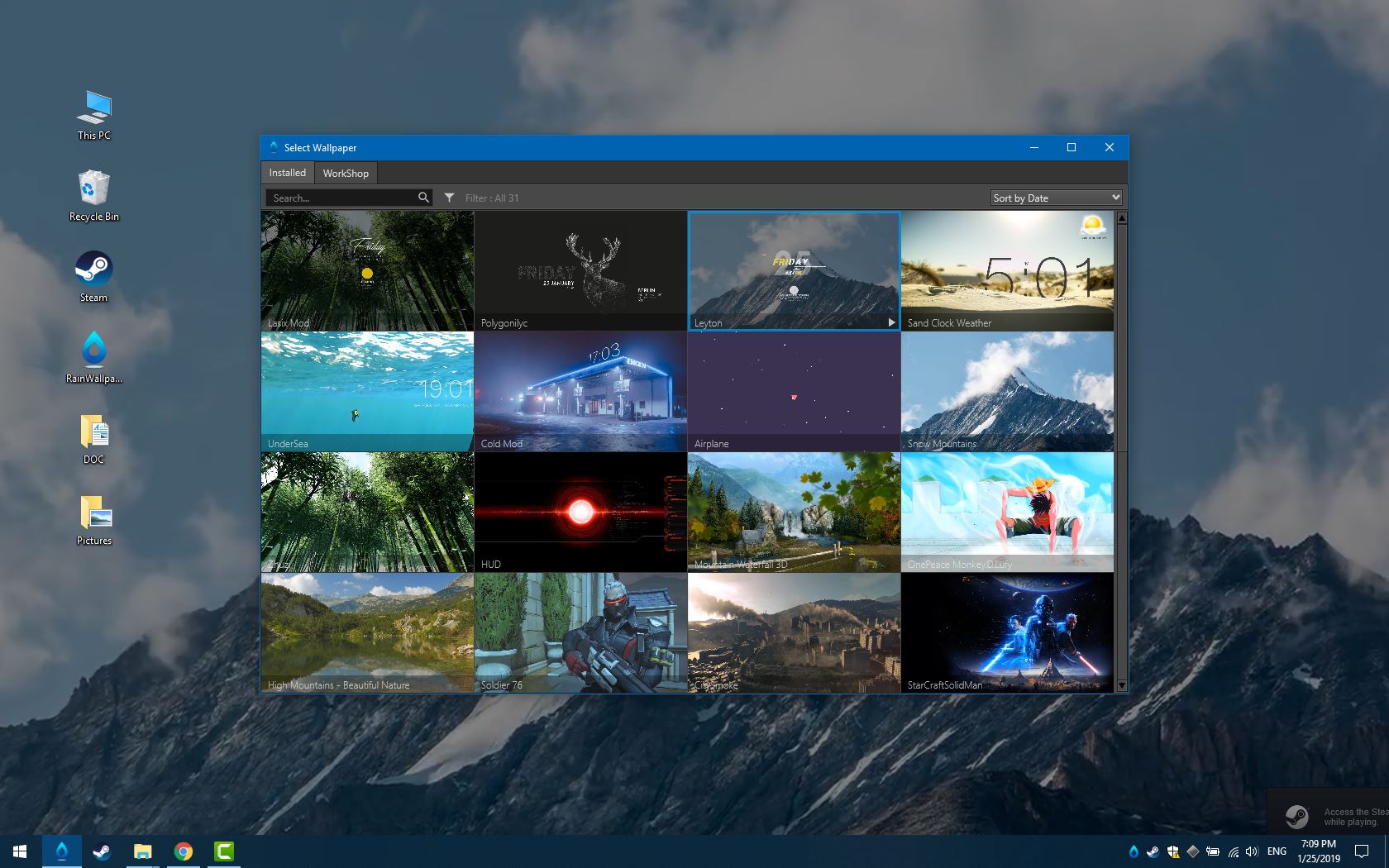Click the play icon on the Leyton wallpaper
The width and height of the screenshot is (1389, 868).
click(x=891, y=322)
